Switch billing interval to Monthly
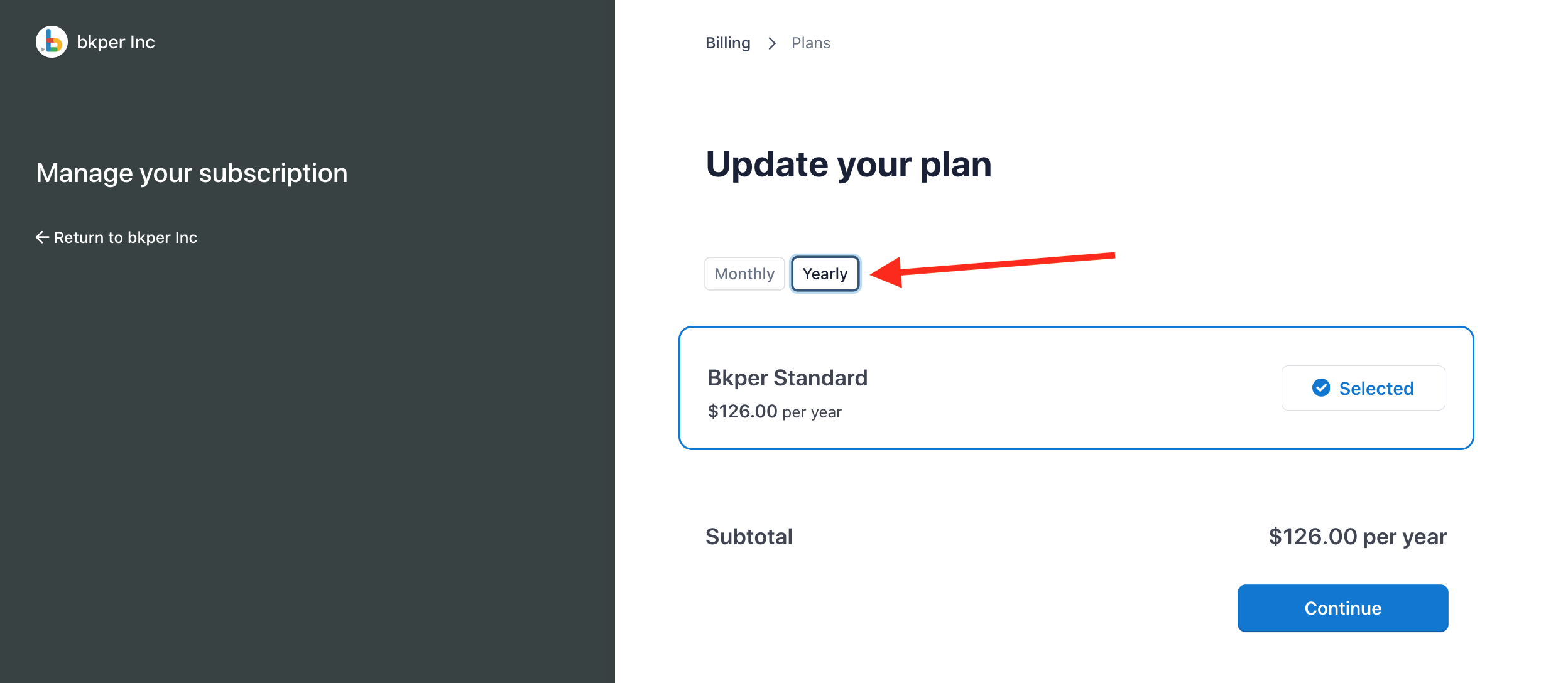1568x683 pixels. [744, 273]
